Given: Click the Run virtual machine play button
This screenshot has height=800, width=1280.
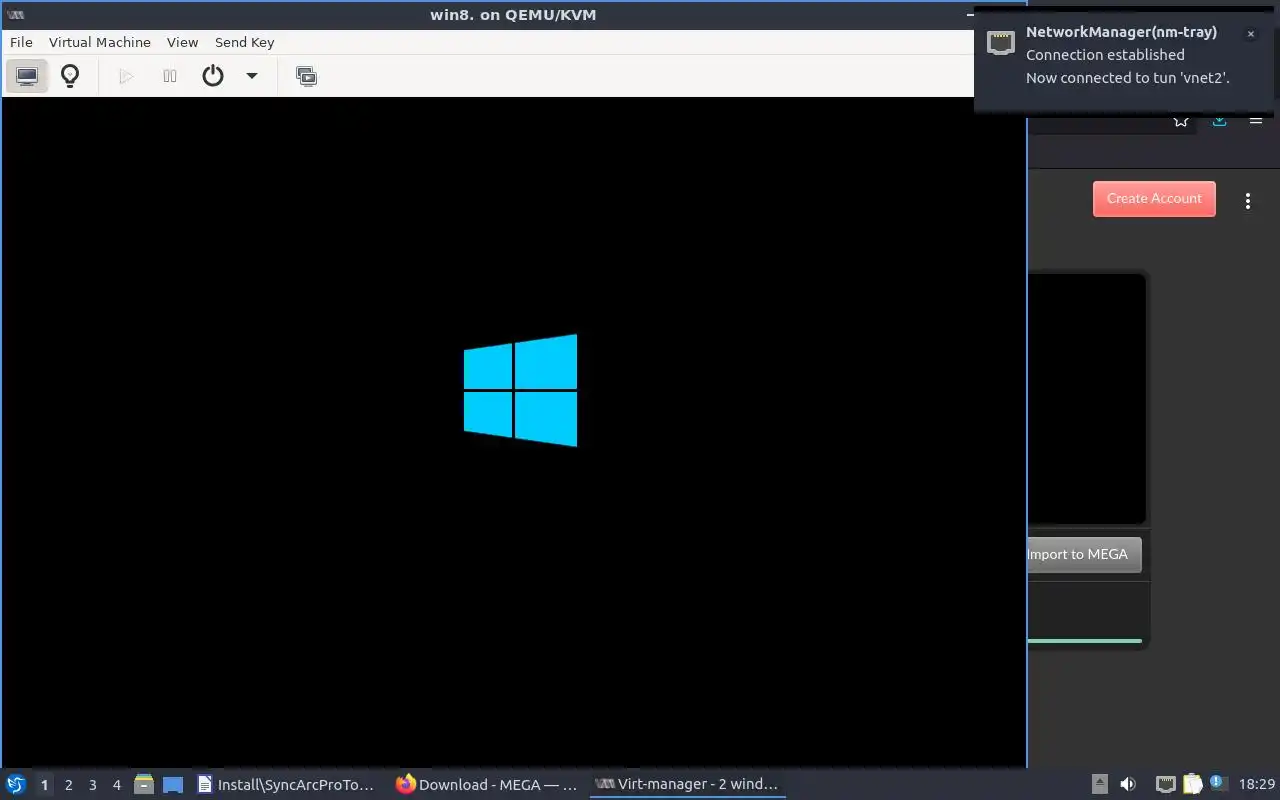Looking at the screenshot, I should click(x=126, y=76).
